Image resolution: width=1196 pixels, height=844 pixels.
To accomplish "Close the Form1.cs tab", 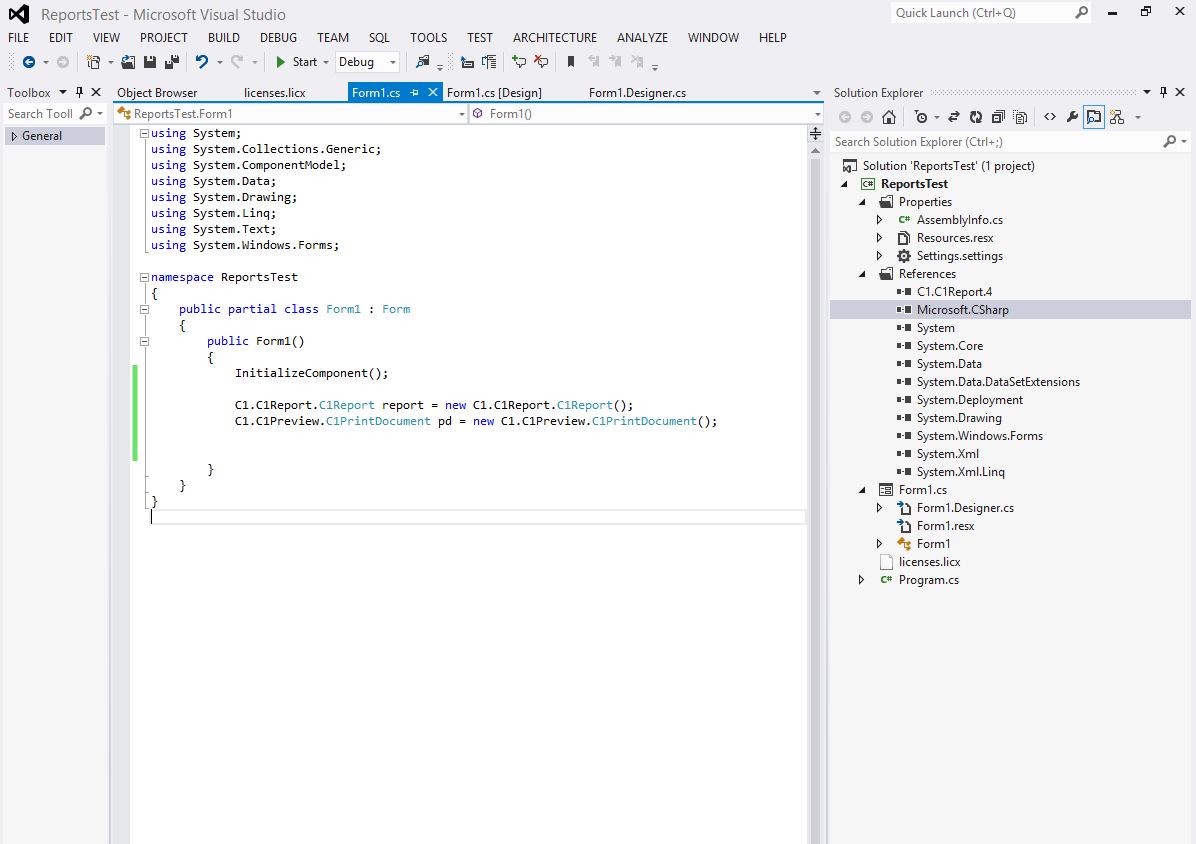I will pos(432,92).
